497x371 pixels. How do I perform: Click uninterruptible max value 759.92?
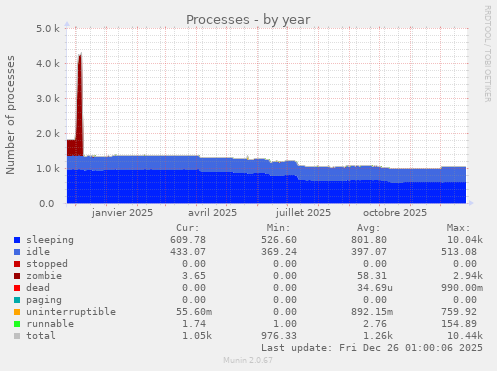[459, 312]
